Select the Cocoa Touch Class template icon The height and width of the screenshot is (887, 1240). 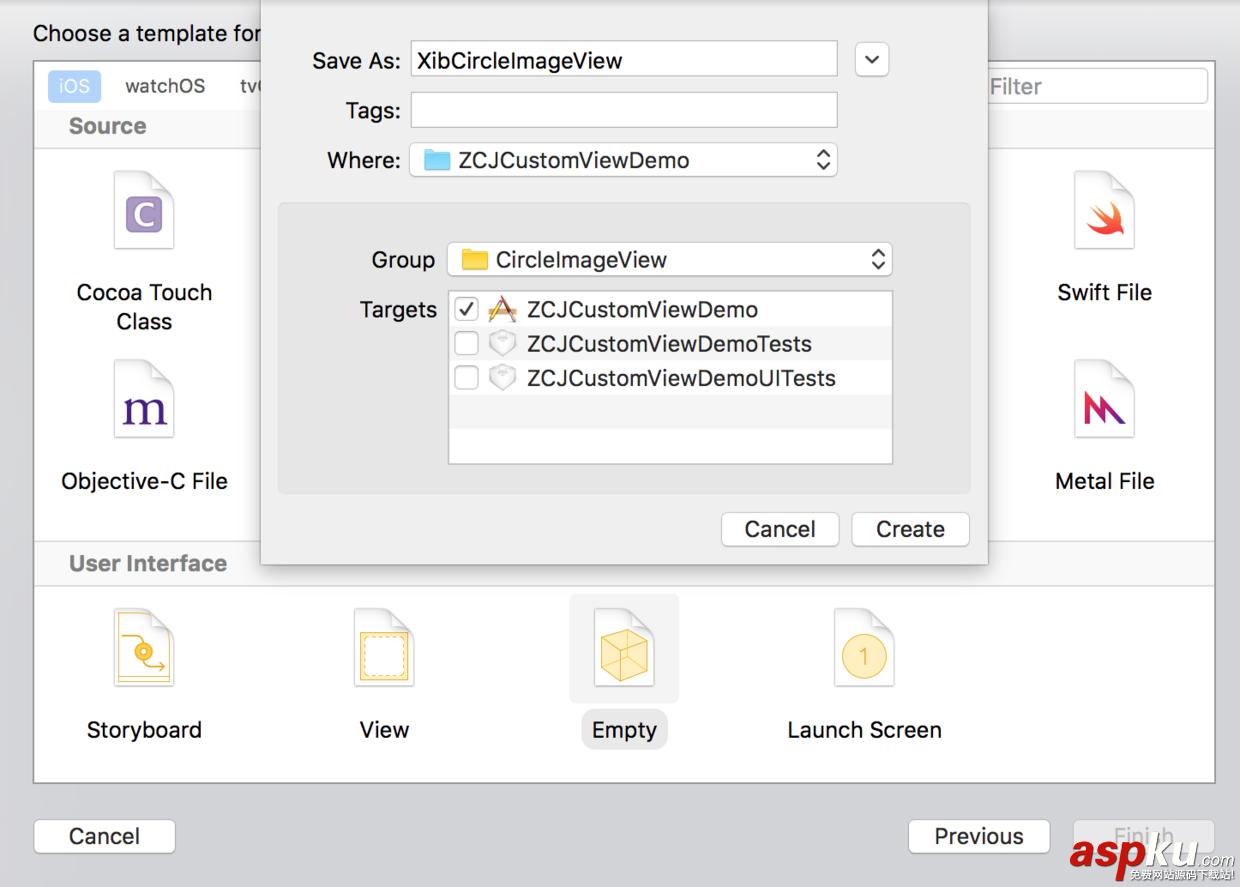click(144, 211)
